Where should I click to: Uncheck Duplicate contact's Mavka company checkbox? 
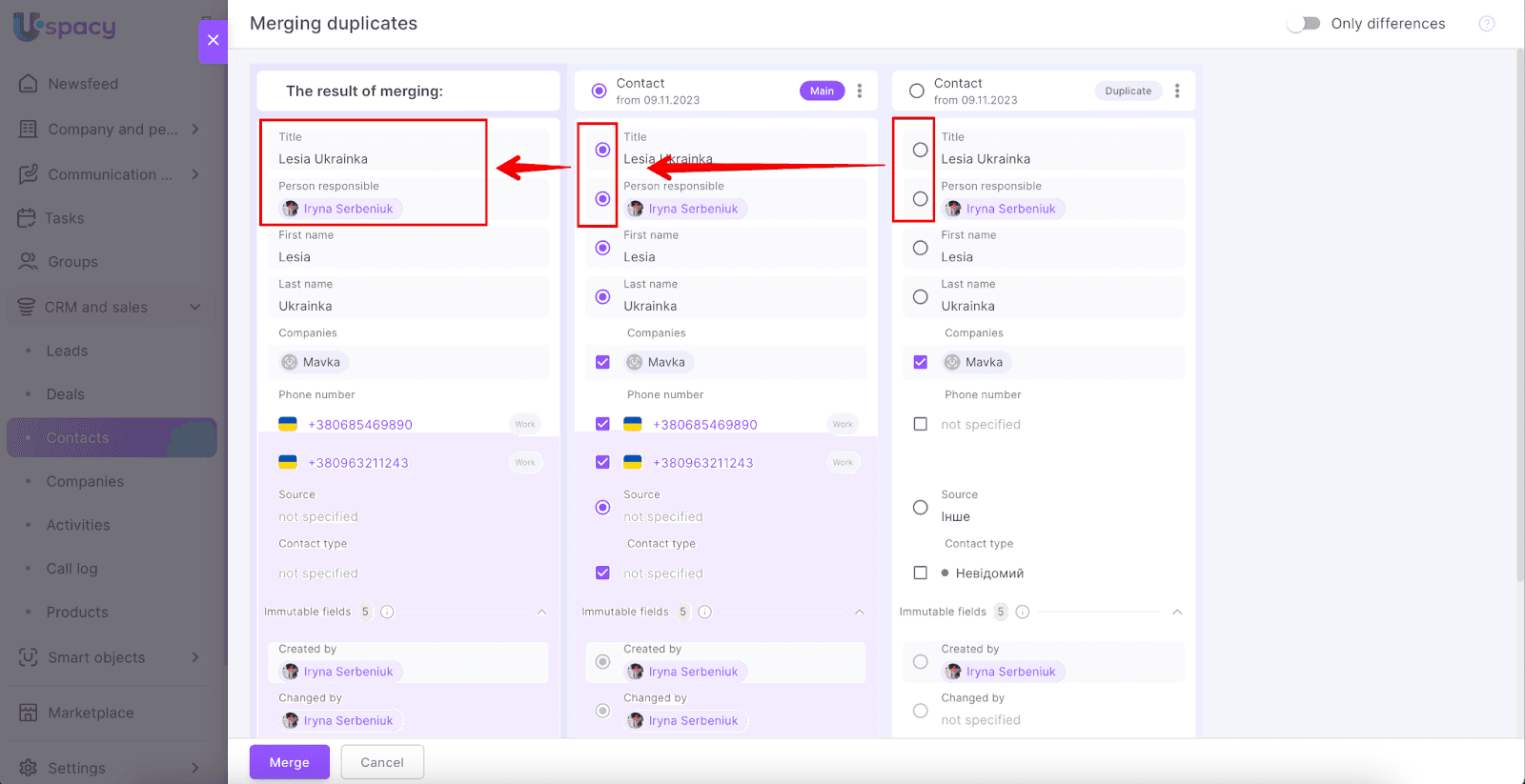pos(920,362)
